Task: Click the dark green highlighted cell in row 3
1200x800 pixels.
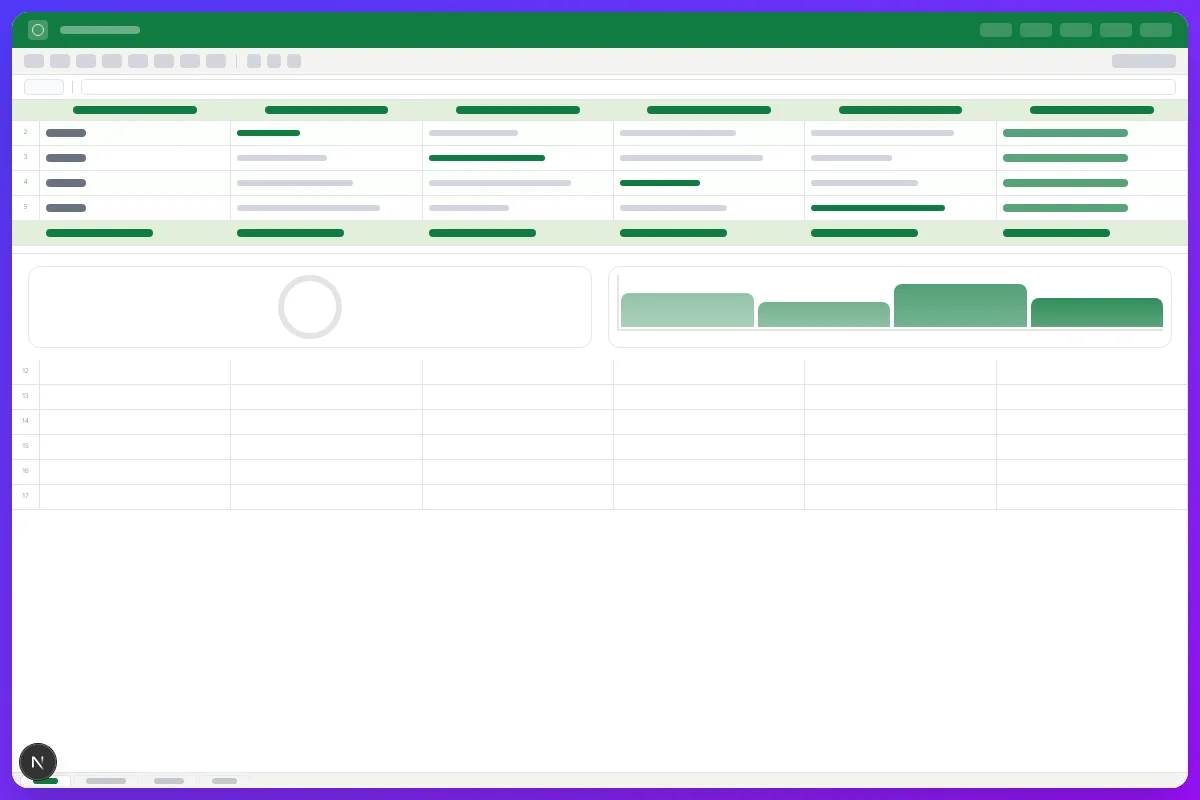Action: pyautogui.click(x=518, y=158)
